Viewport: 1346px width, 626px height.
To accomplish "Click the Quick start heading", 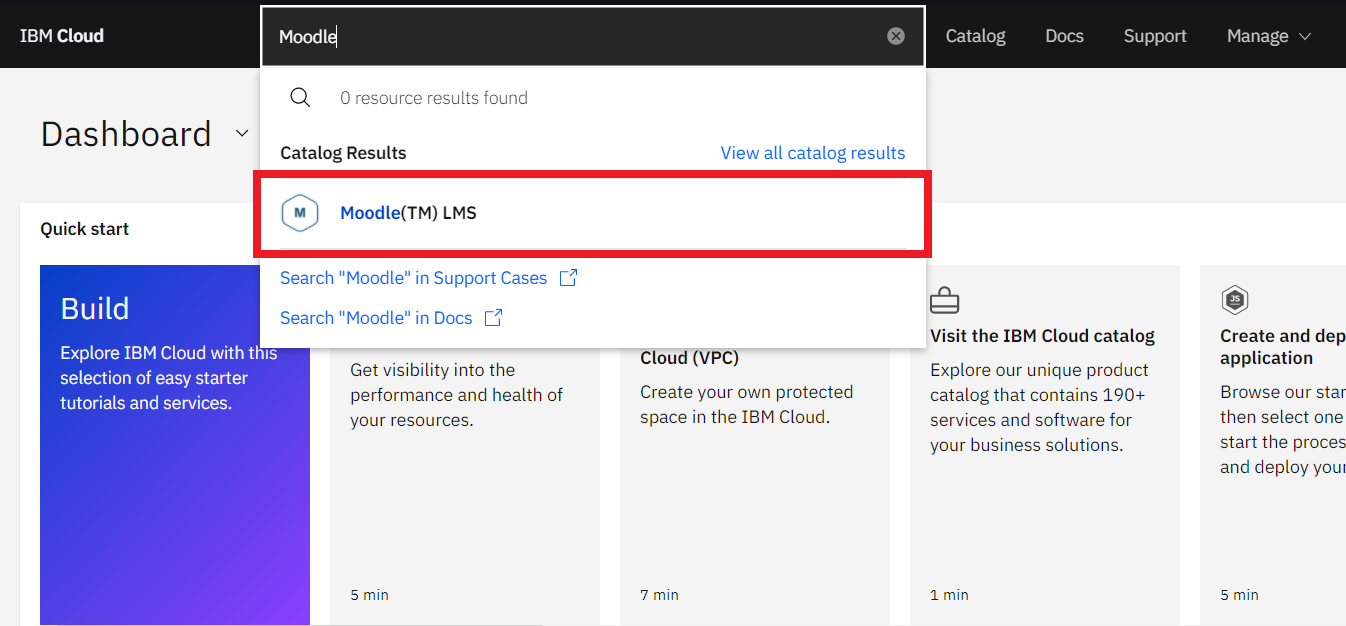I will (85, 229).
